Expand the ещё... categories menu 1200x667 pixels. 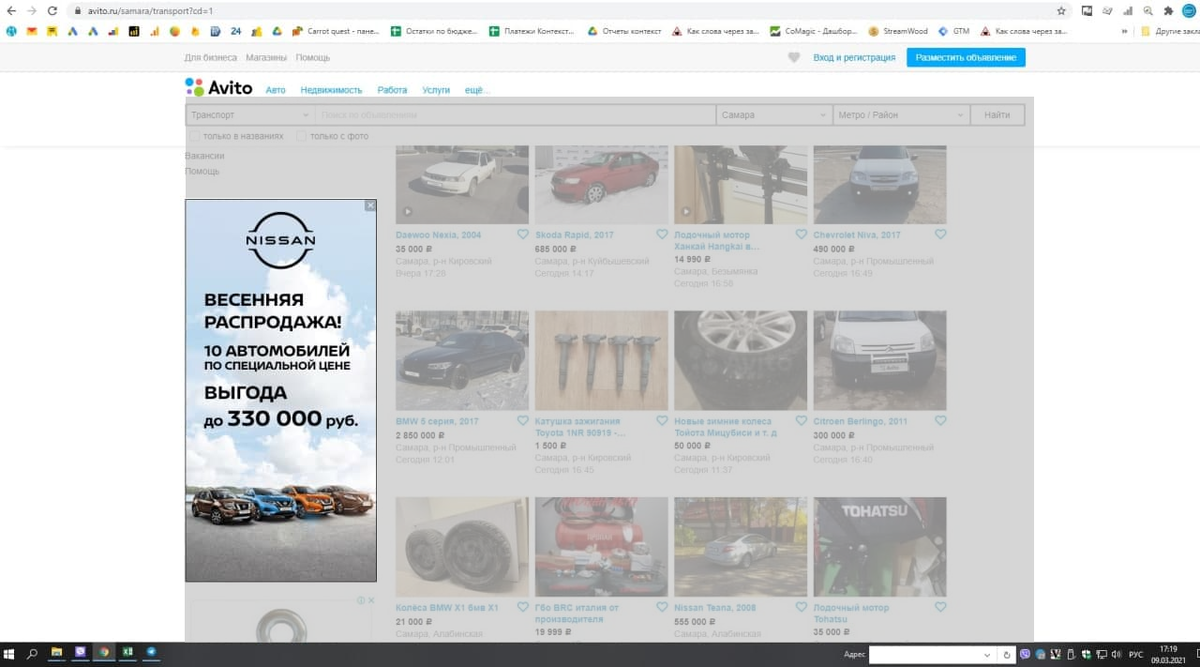[x=477, y=90]
